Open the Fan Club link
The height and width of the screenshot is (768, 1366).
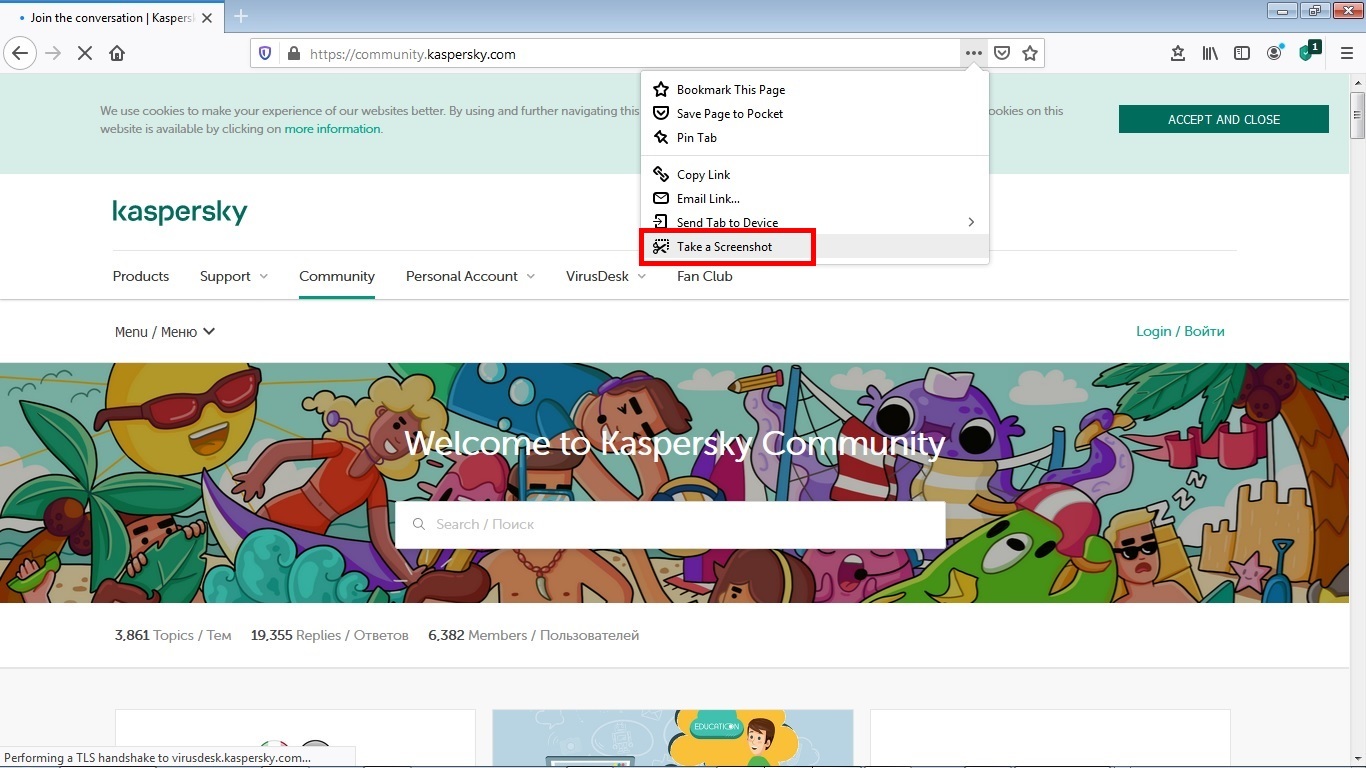coord(705,276)
